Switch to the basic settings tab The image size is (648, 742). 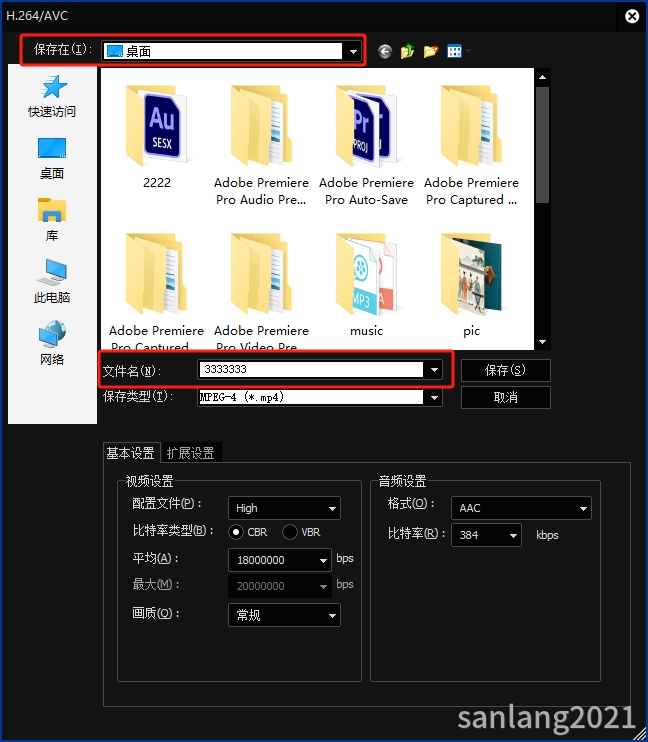[x=131, y=453]
